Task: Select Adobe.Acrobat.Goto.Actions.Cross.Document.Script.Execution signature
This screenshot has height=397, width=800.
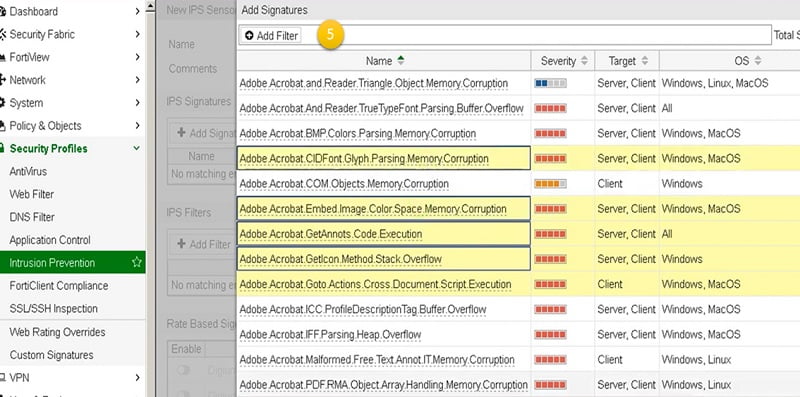Action: (375, 284)
